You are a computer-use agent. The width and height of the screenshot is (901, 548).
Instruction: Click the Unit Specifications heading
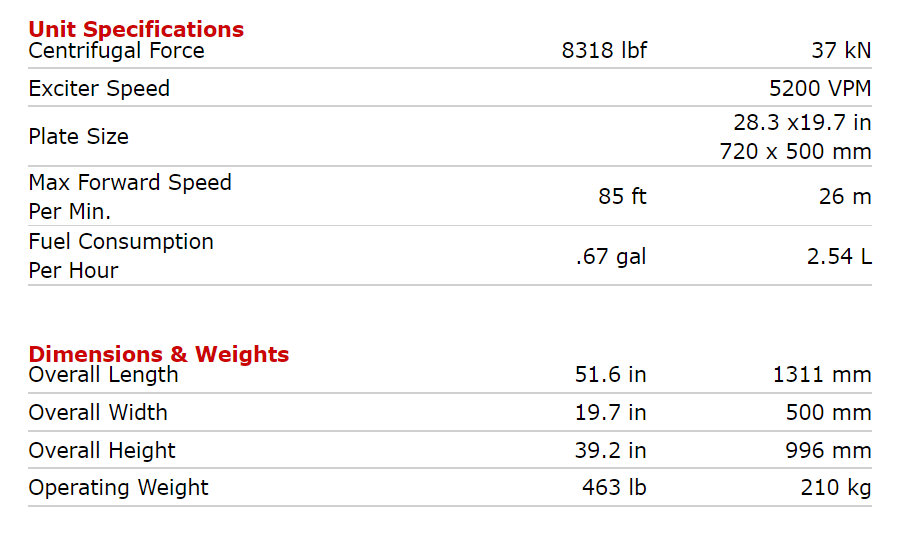point(136,29)
